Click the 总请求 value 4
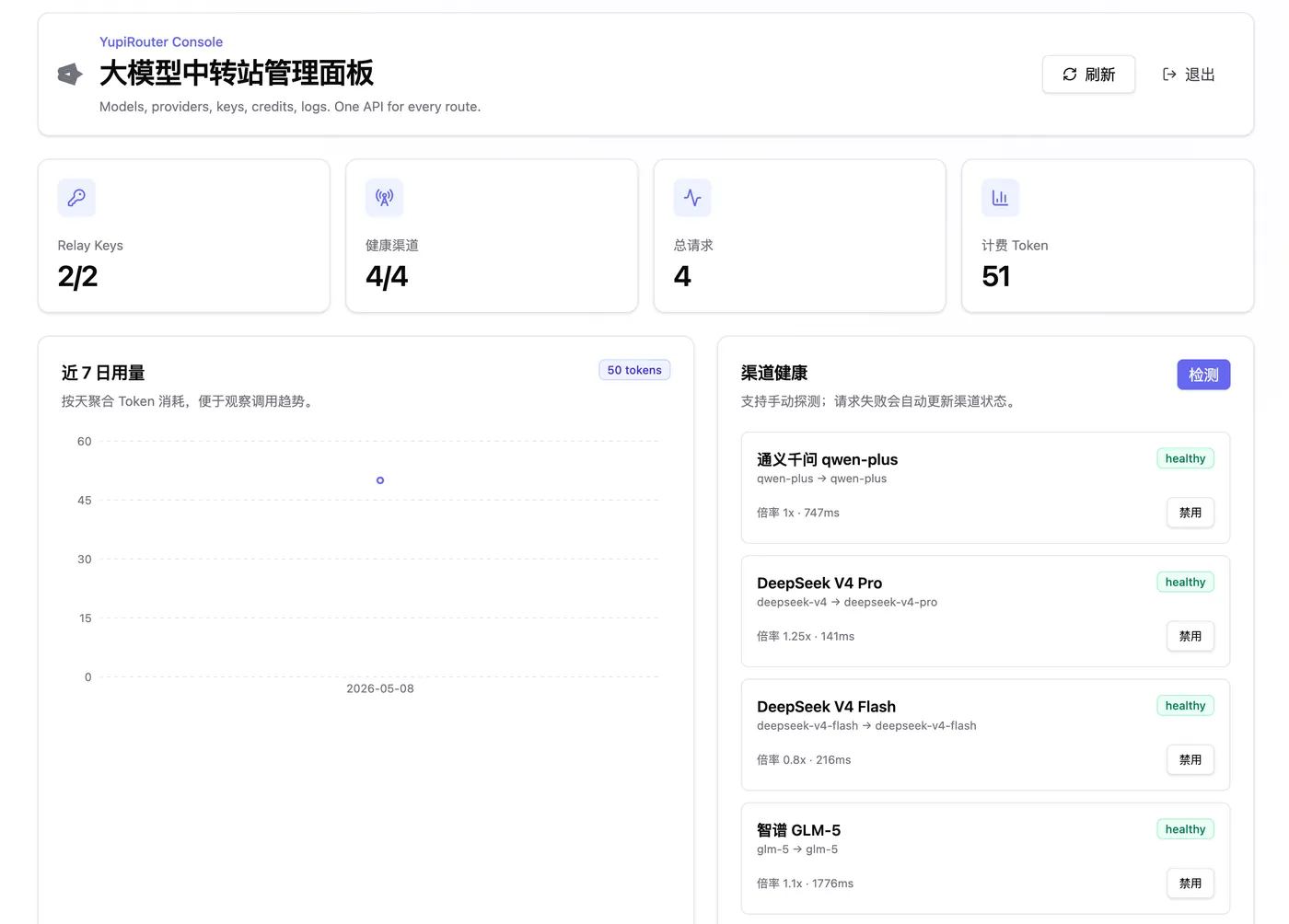Viewport: 1289px width, 924px height. click(682, 276)
